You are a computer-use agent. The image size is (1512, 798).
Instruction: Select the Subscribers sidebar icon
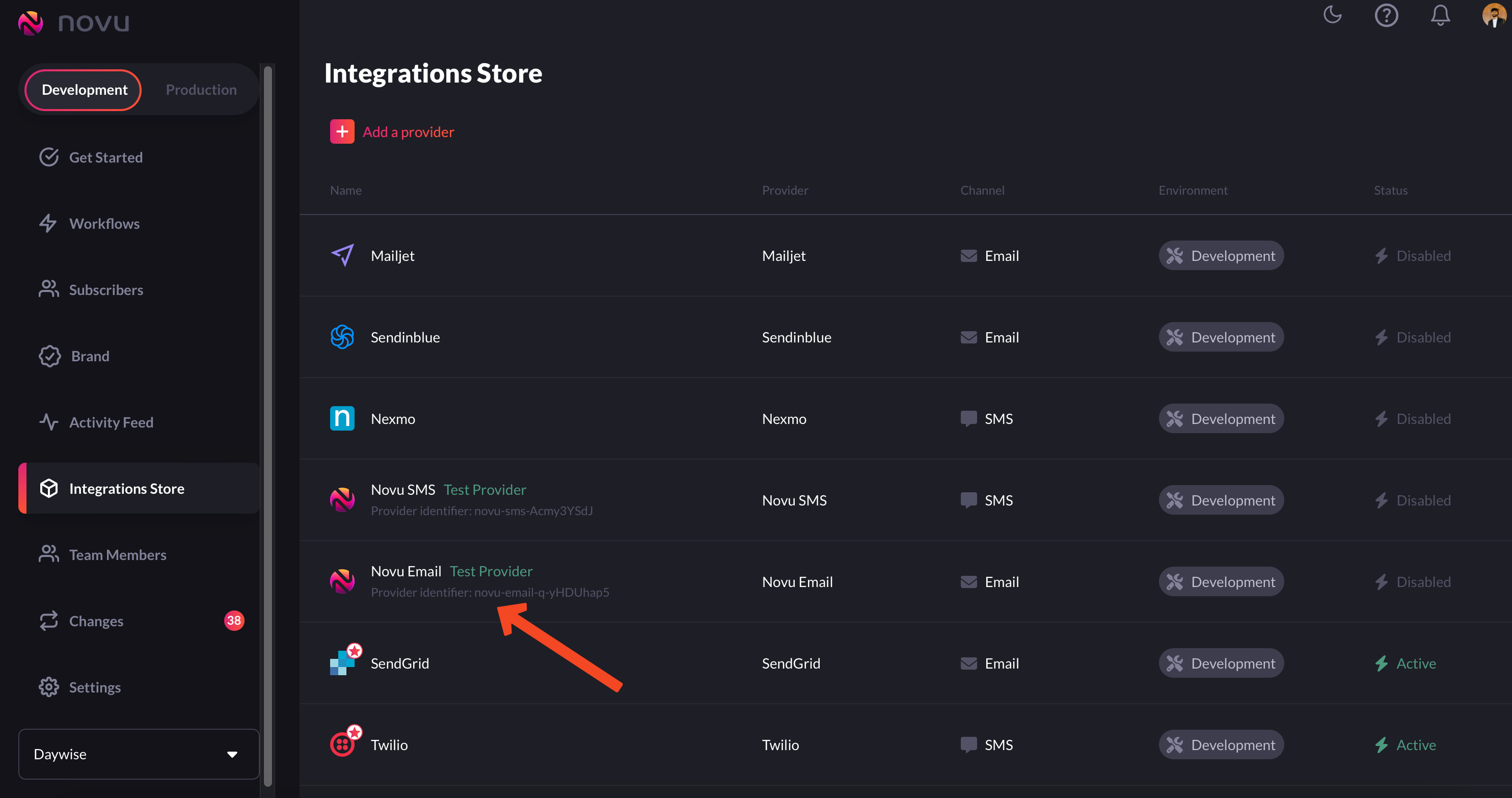(49, 289)
